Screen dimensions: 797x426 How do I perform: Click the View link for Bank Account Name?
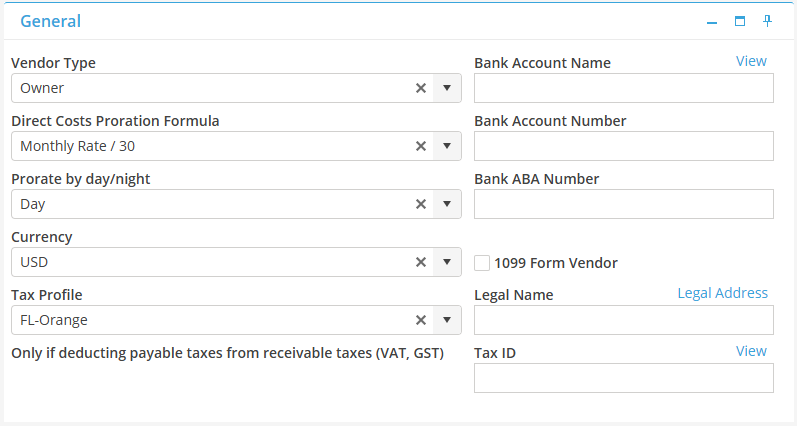(x=751, y=61)
